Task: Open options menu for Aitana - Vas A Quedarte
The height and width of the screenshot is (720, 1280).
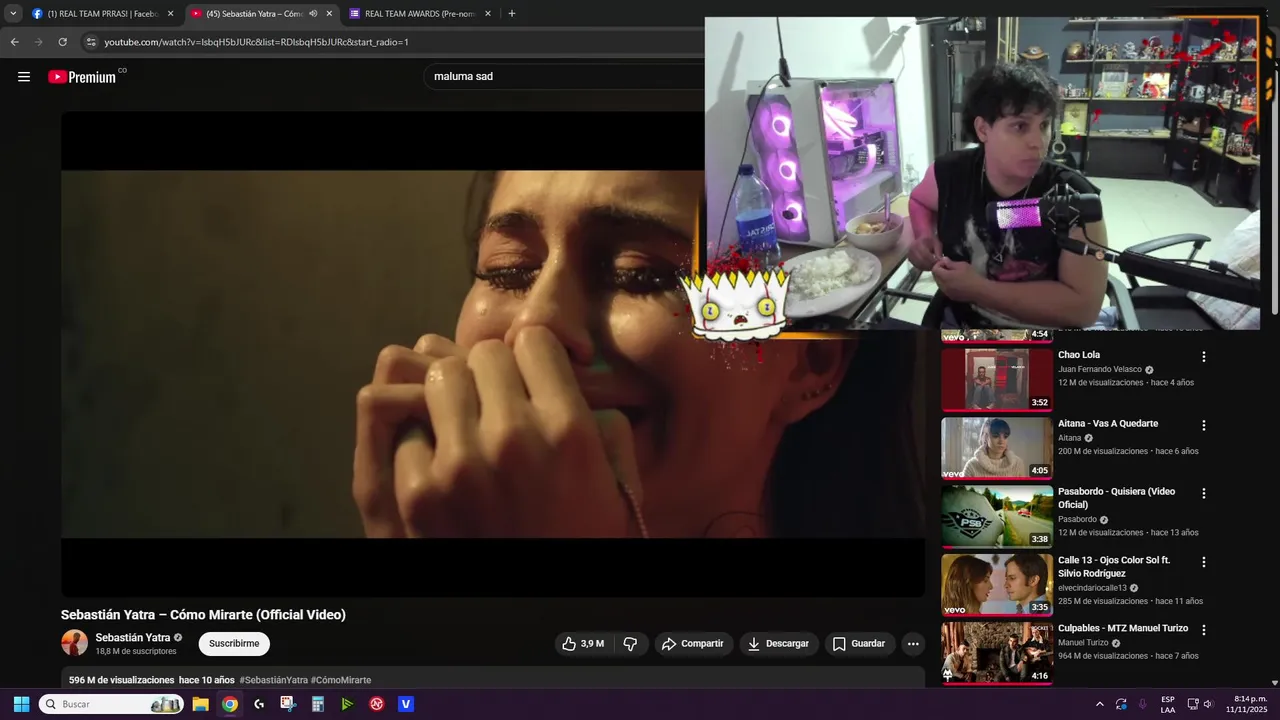Action: [1204, 425]
